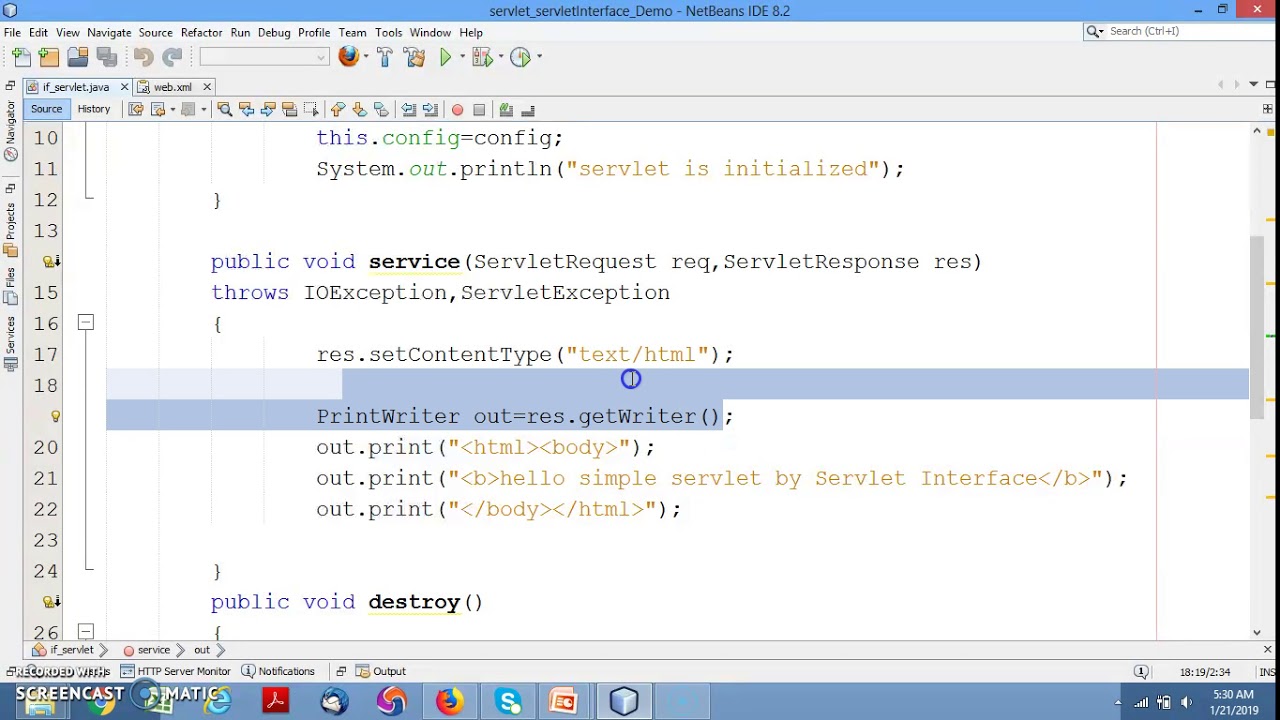Close the web.xml tab
Viewport: 1280px width, 720px height.
207,87
